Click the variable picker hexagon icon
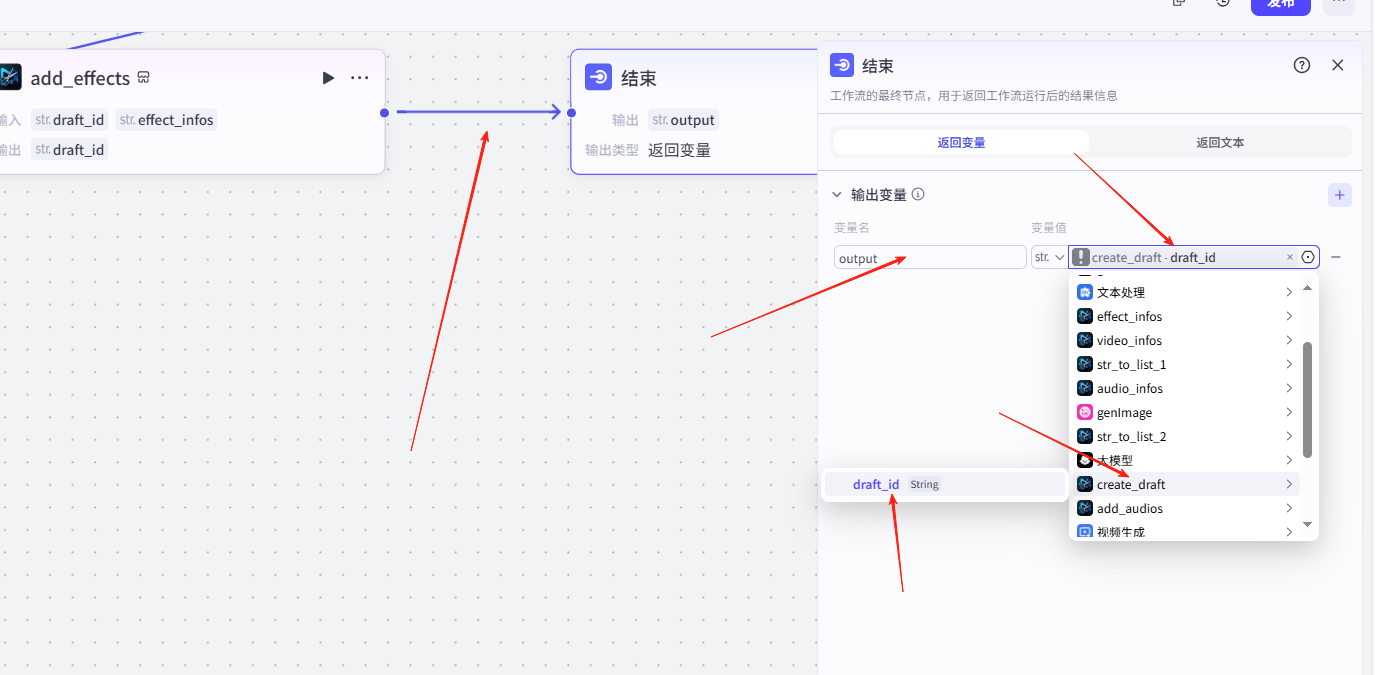This screenshot has width=1375, height=675. click(x=1308, y=257)
